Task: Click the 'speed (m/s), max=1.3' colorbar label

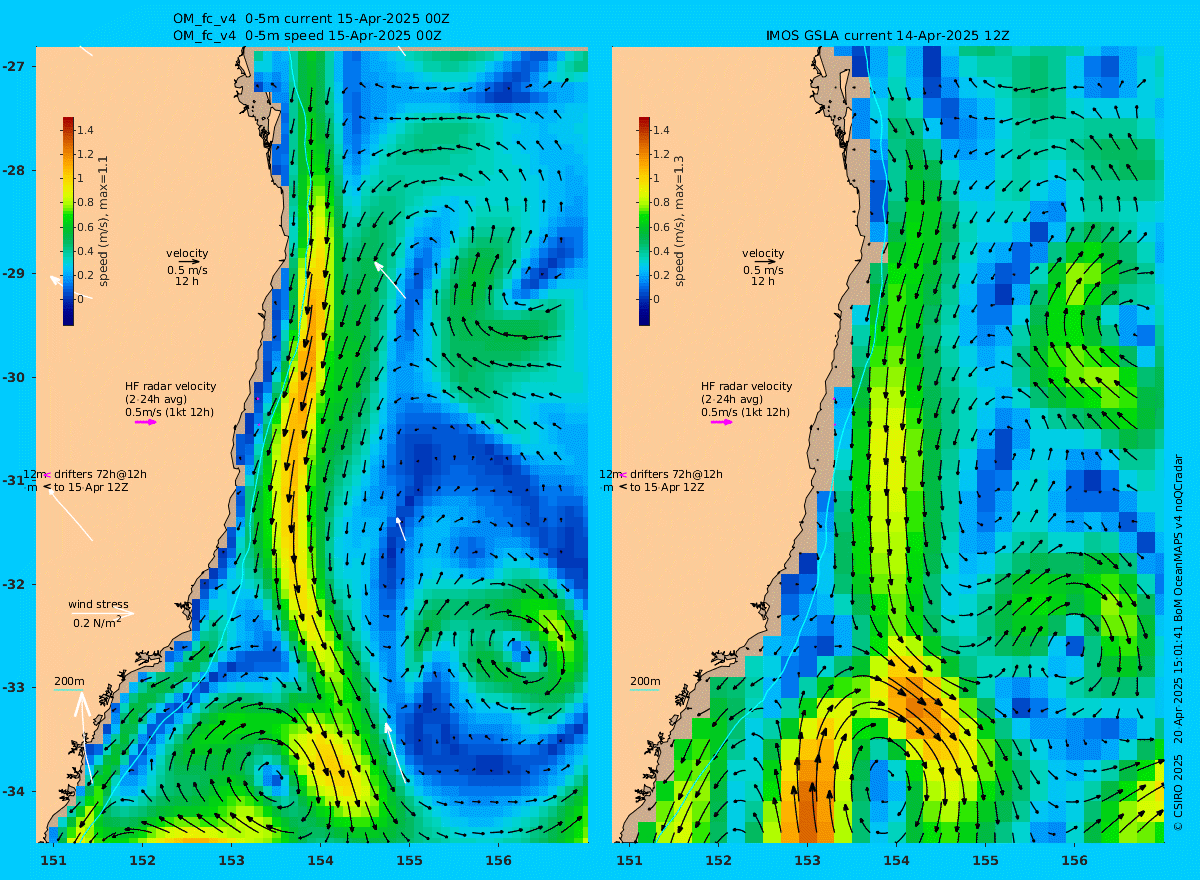Action: pos(679,221)
